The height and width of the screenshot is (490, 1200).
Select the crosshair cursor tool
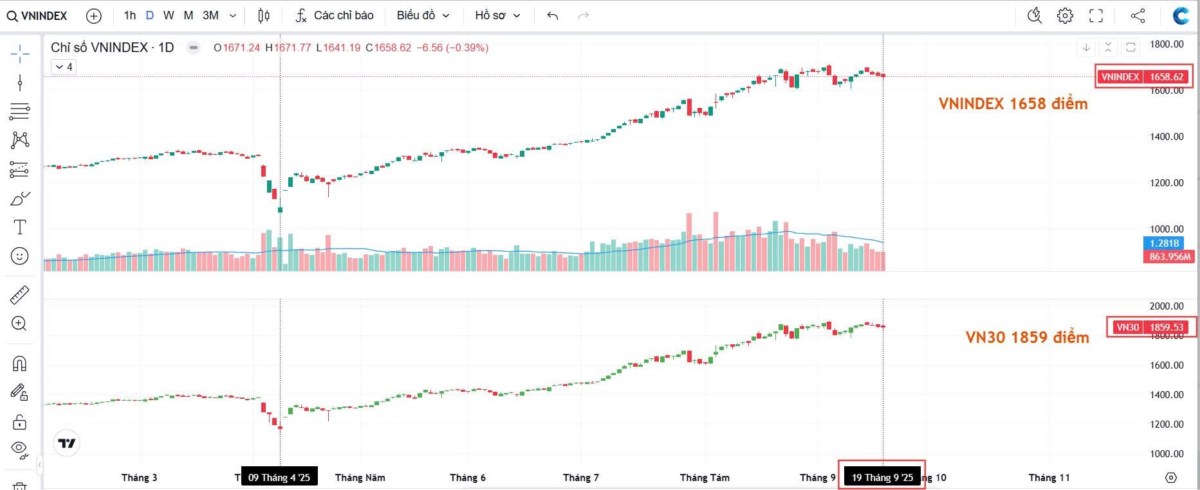[x=19, y=52]
